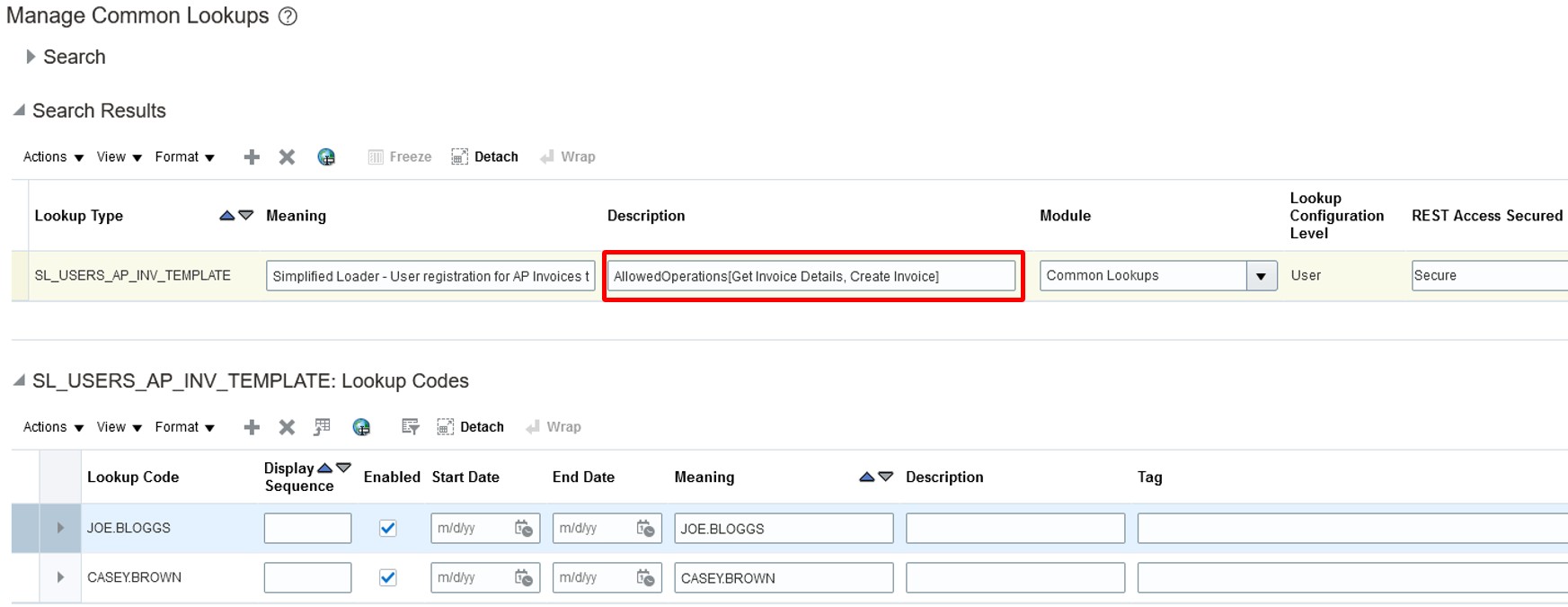This screenshot has height=607, width=1568.
Task: Collapse the Search Results section
Action: click(19, 110)
